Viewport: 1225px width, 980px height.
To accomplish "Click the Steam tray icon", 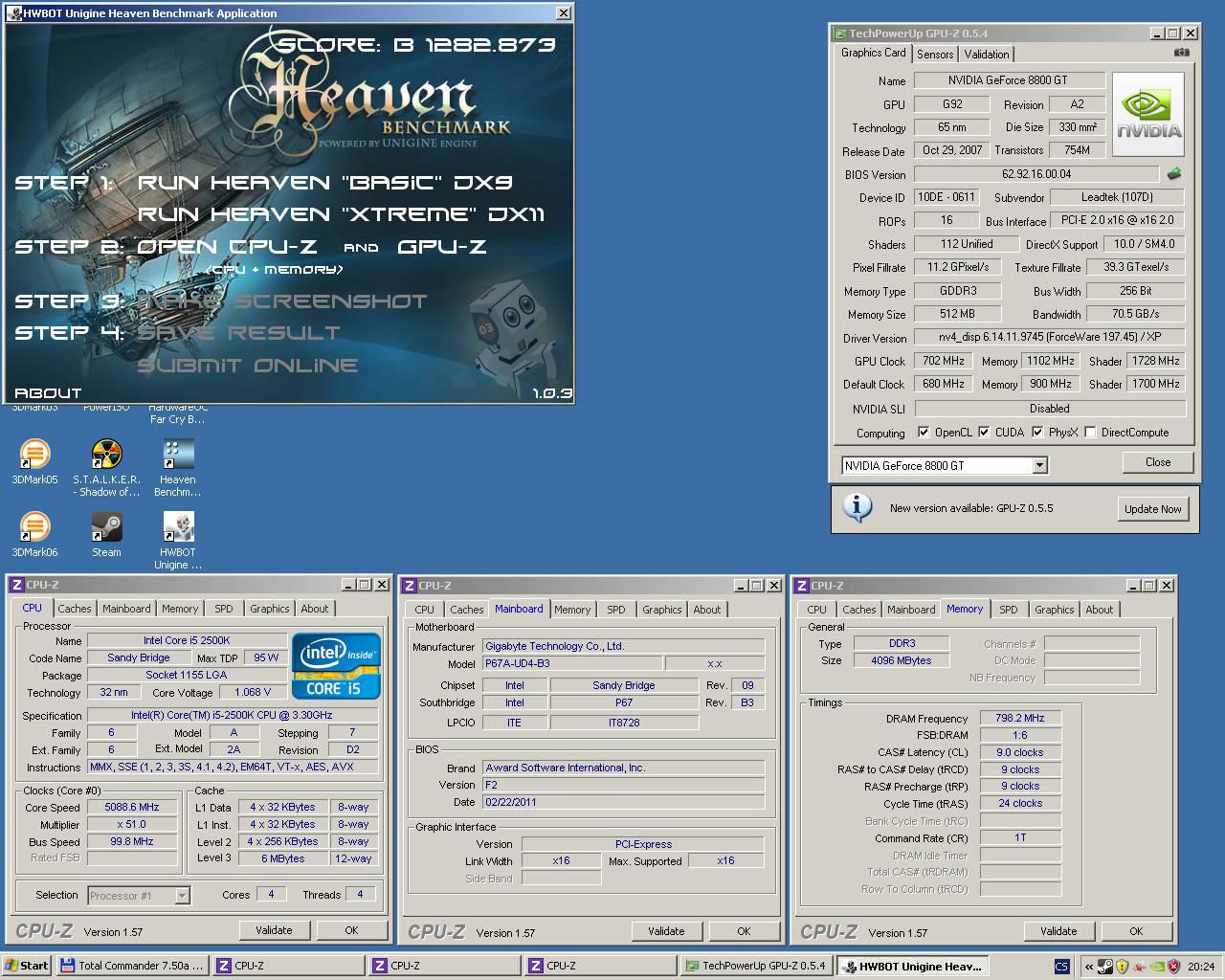I will coord(1104,966).
